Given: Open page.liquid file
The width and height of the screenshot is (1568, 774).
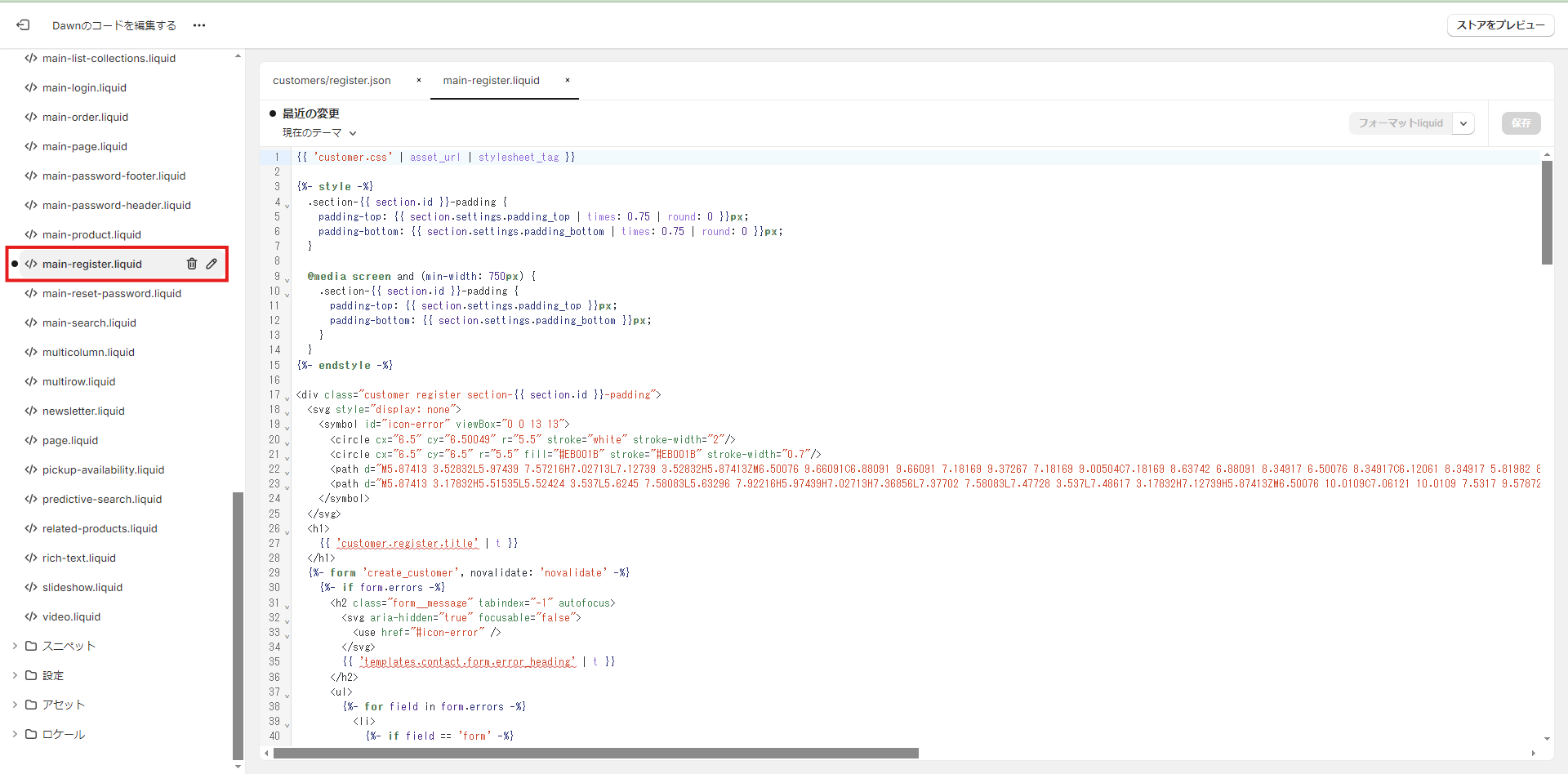Looking at the screenshot, I should (69, 440).
